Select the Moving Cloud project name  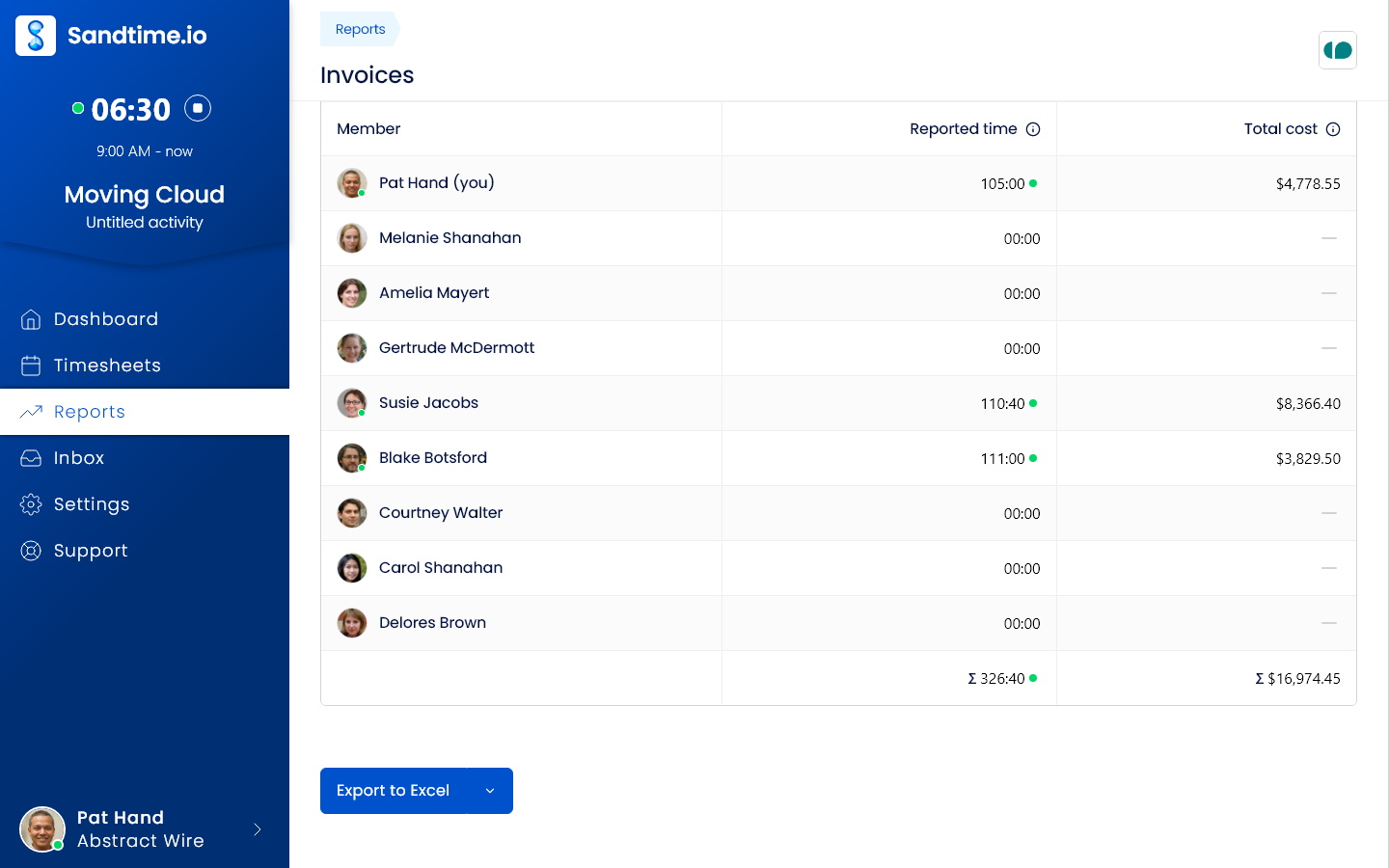coord(145,195)
